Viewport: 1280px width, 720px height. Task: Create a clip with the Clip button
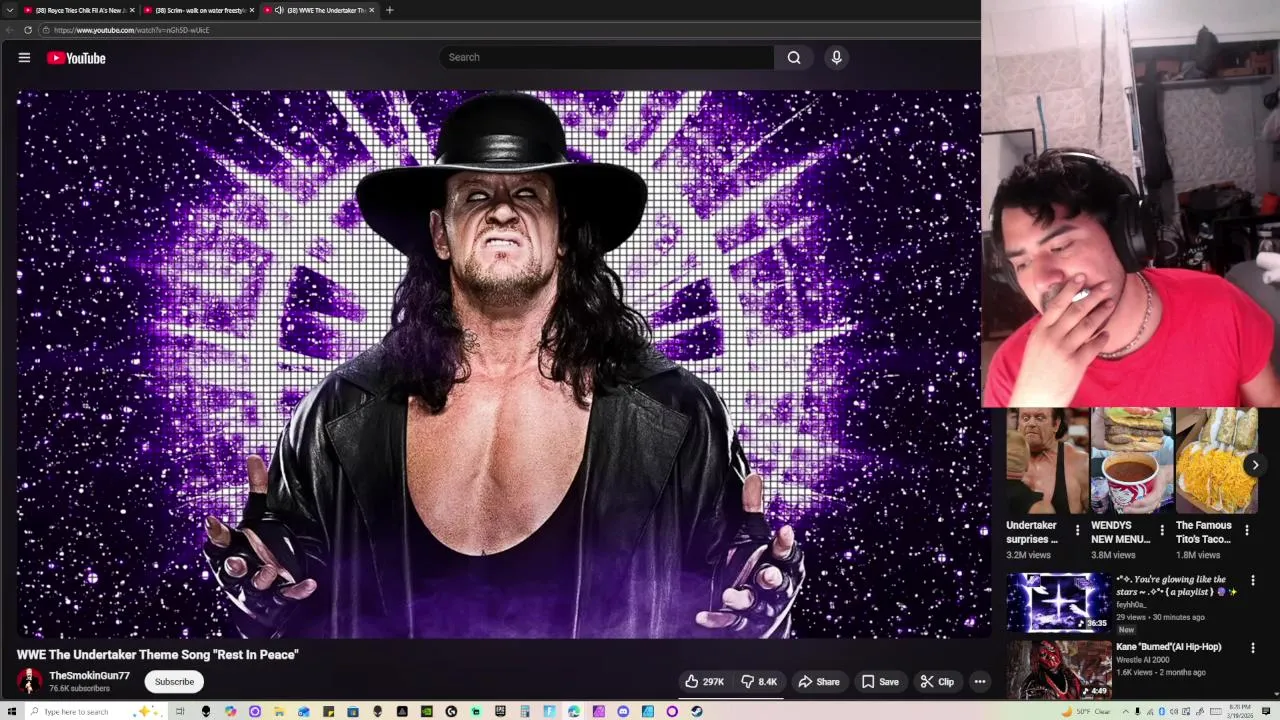click(937, 682)
